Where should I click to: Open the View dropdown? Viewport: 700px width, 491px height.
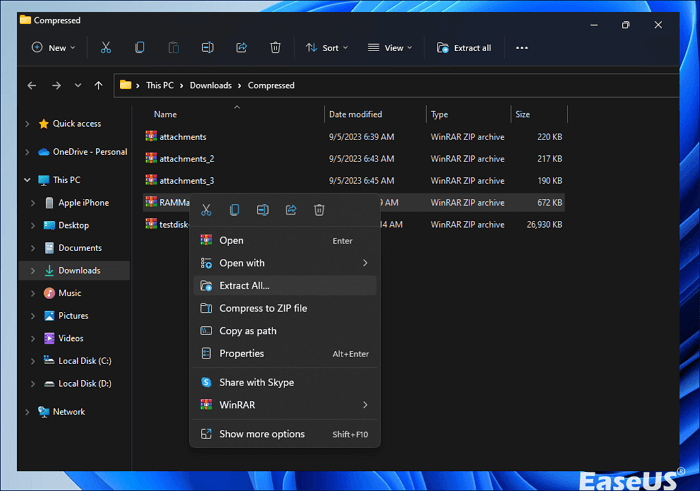[x=390, y=47]
